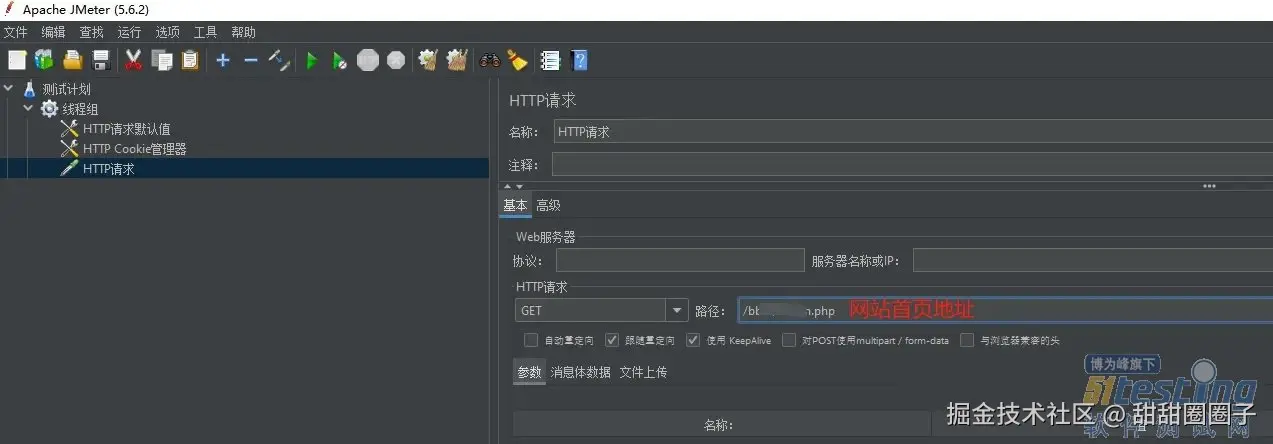
Task: Select the HTTP请求 sampler in tree
Action: 108,169
